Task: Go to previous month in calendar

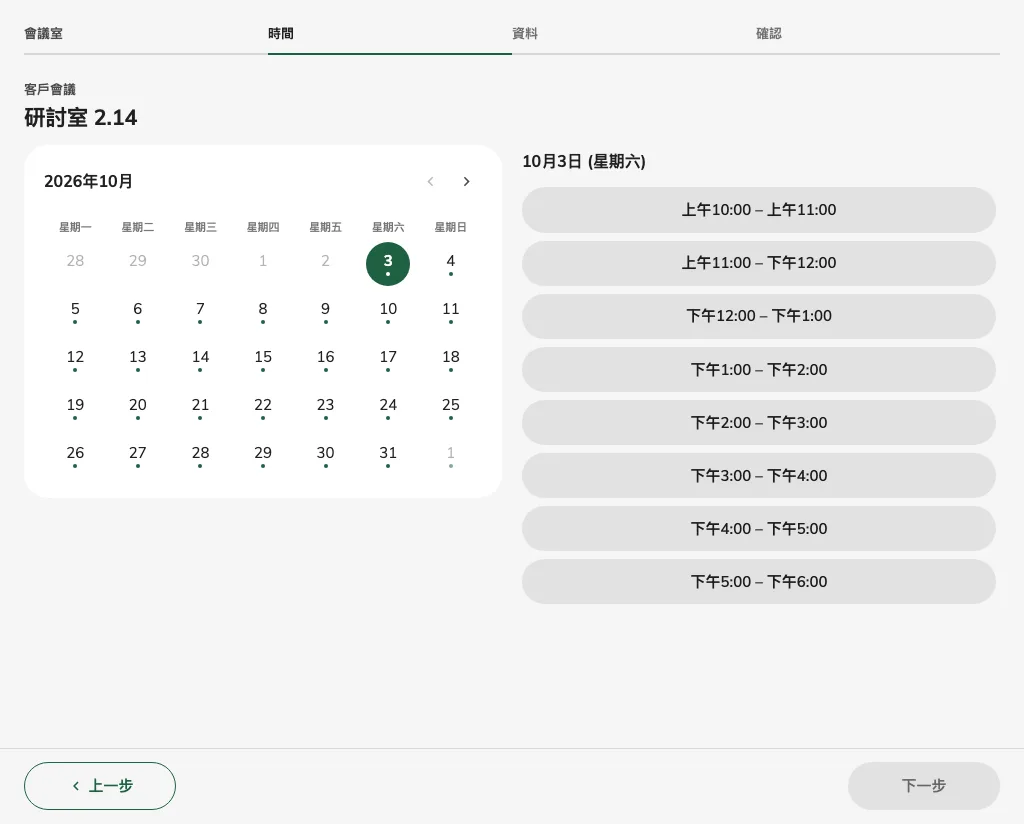Action: click(430, 182)
